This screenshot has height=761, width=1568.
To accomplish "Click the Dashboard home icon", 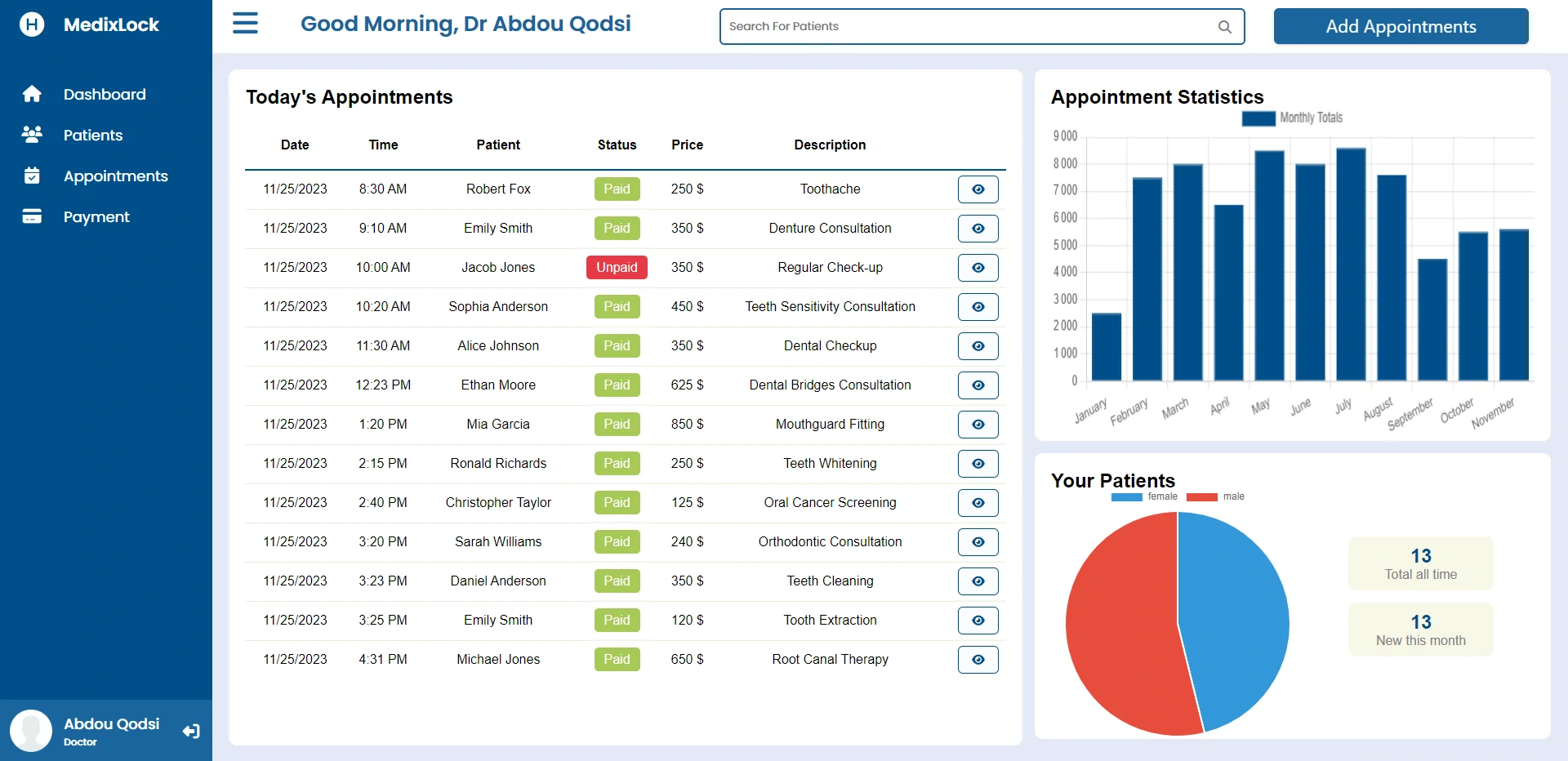I will click(32, 95).
